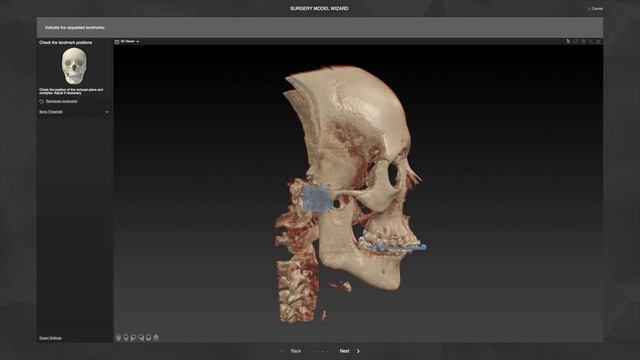Click the left chevron next to Back
Viewport: 640px width, 360px height.
282,351
